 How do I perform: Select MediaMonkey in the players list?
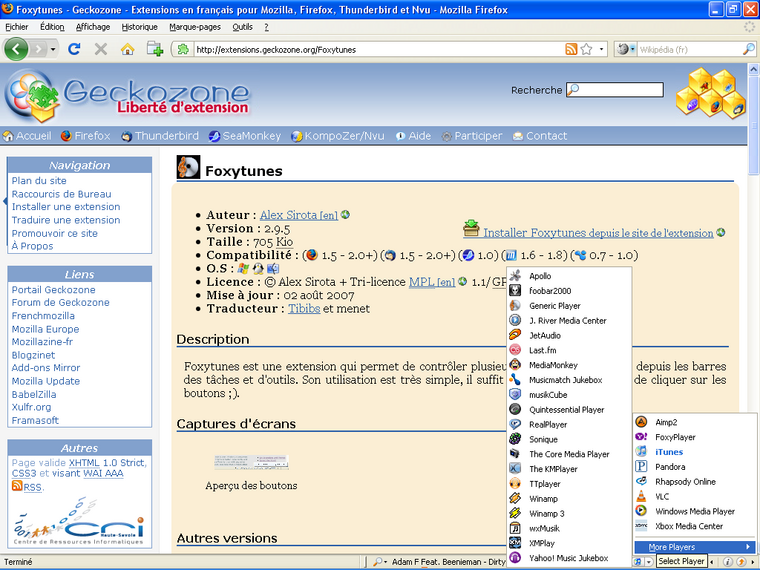tap(569, 365)
